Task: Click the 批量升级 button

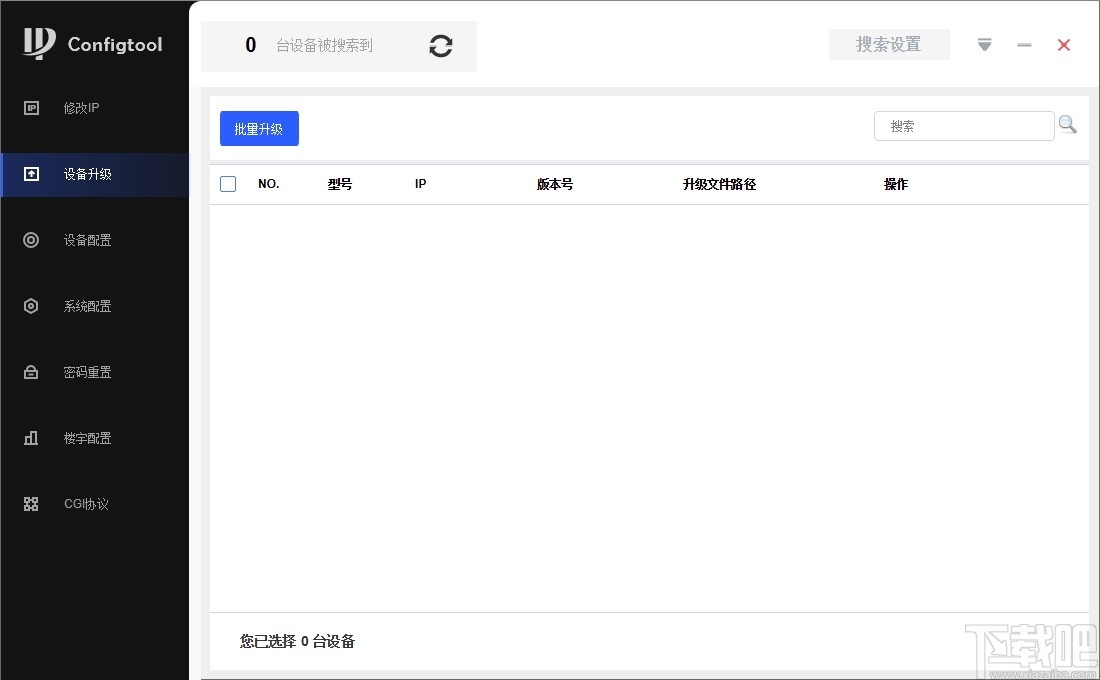Action: (259, 129)
